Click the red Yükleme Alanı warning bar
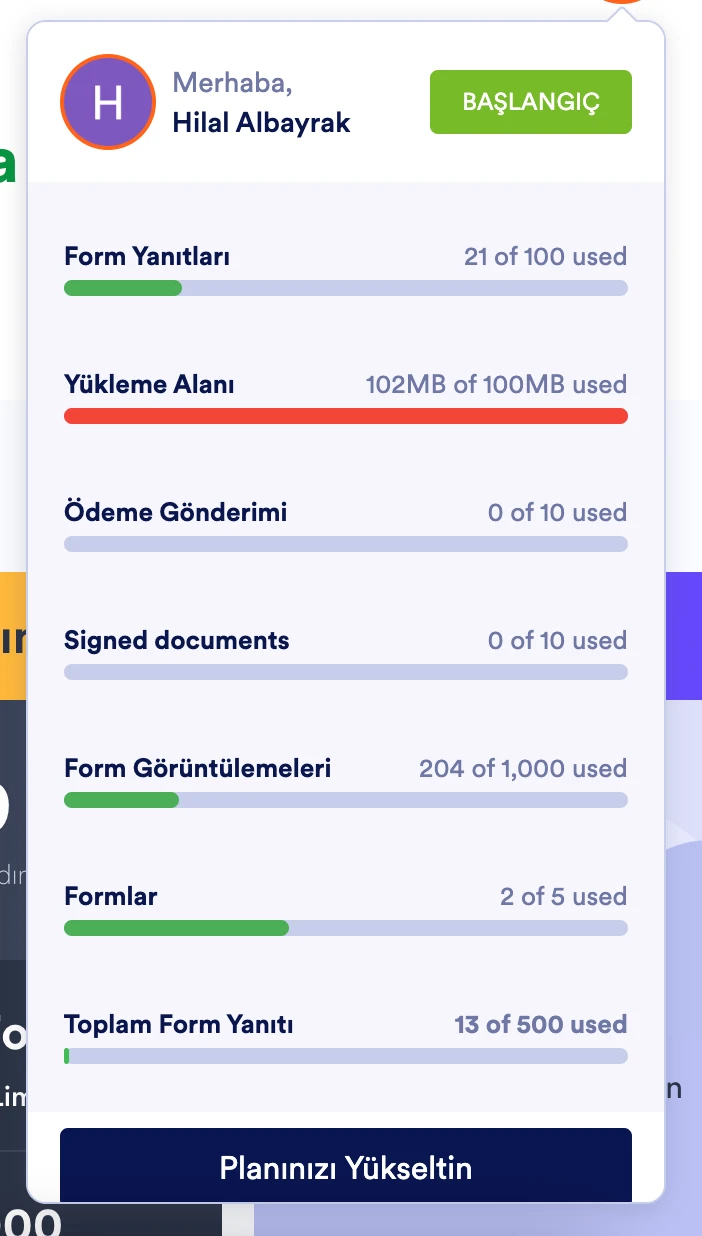Viewport: 702px width, 1236px height. 346,415
